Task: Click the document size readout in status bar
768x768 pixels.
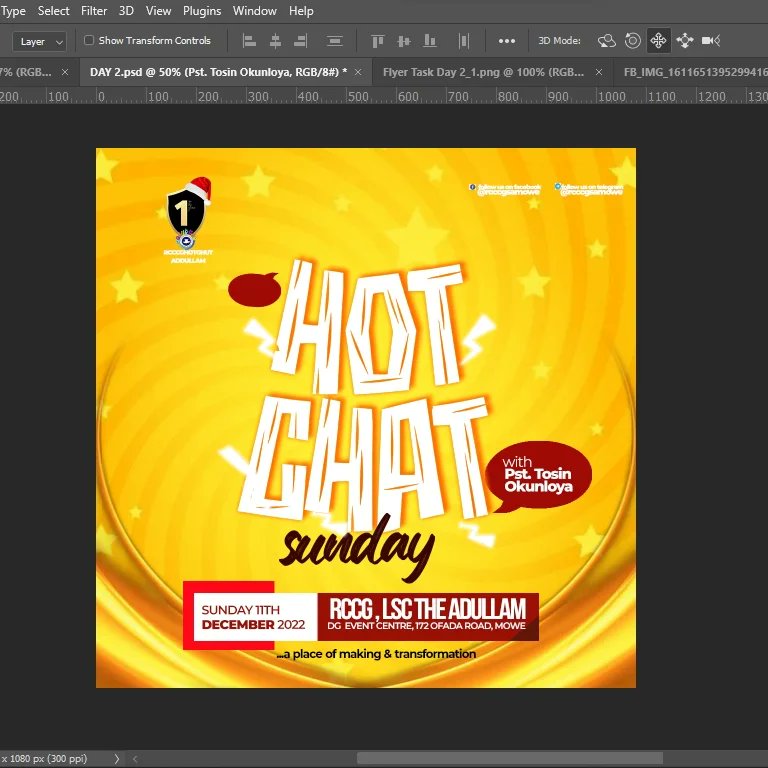Action: pos(44,759)
